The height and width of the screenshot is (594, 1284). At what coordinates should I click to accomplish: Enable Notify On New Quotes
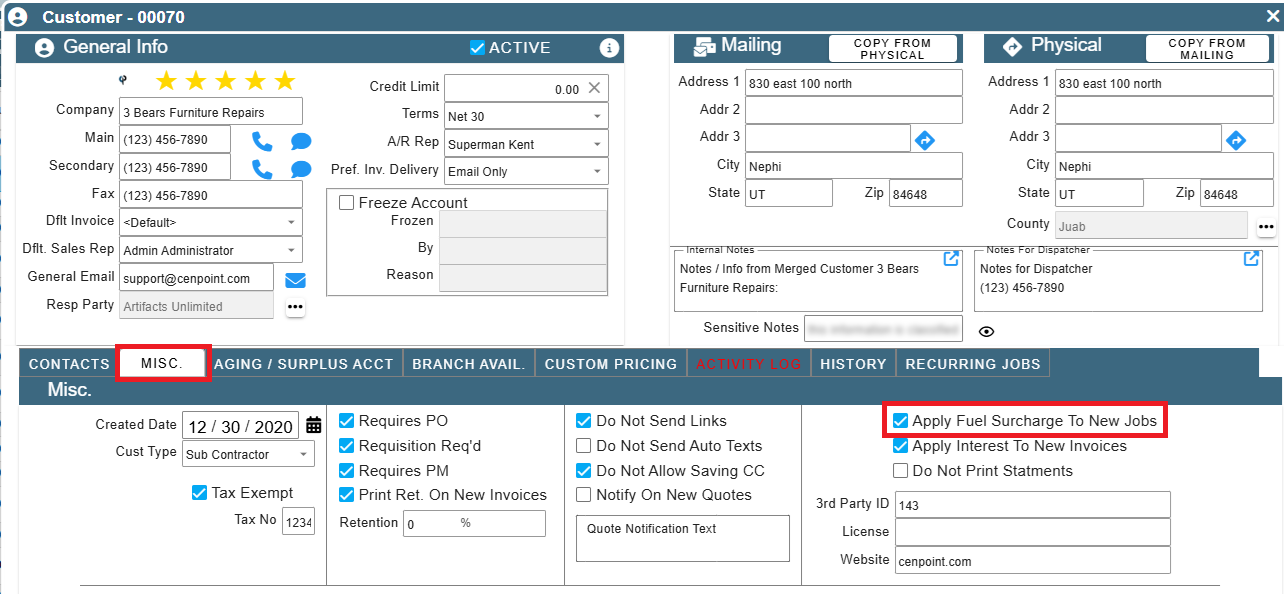584,495
